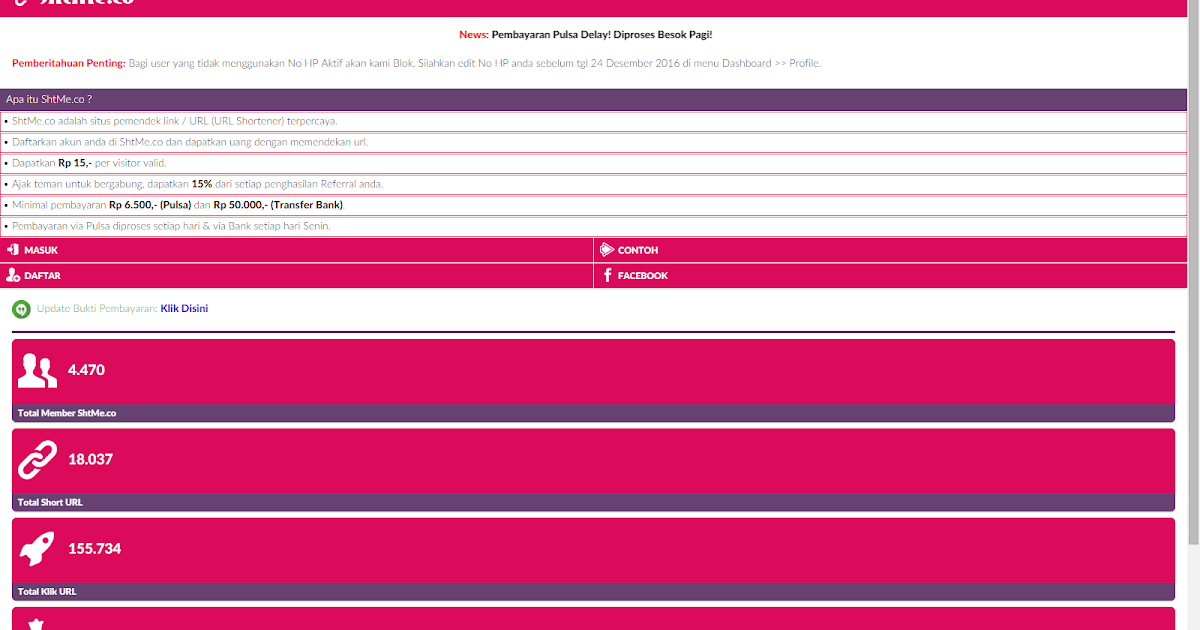Viewport: 1200px width, 630px height.
Task: Click the 'Daftarkan akun anda' row
Action: click(593, 142)
